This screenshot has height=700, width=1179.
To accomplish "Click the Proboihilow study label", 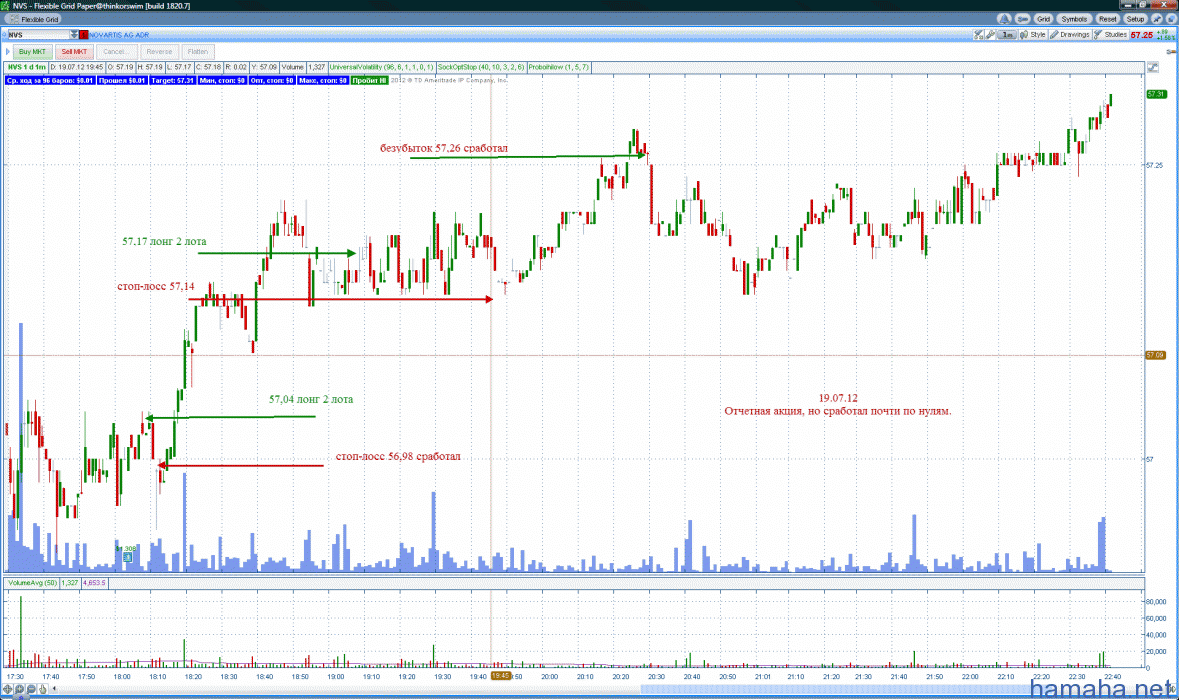I will 559,67.
